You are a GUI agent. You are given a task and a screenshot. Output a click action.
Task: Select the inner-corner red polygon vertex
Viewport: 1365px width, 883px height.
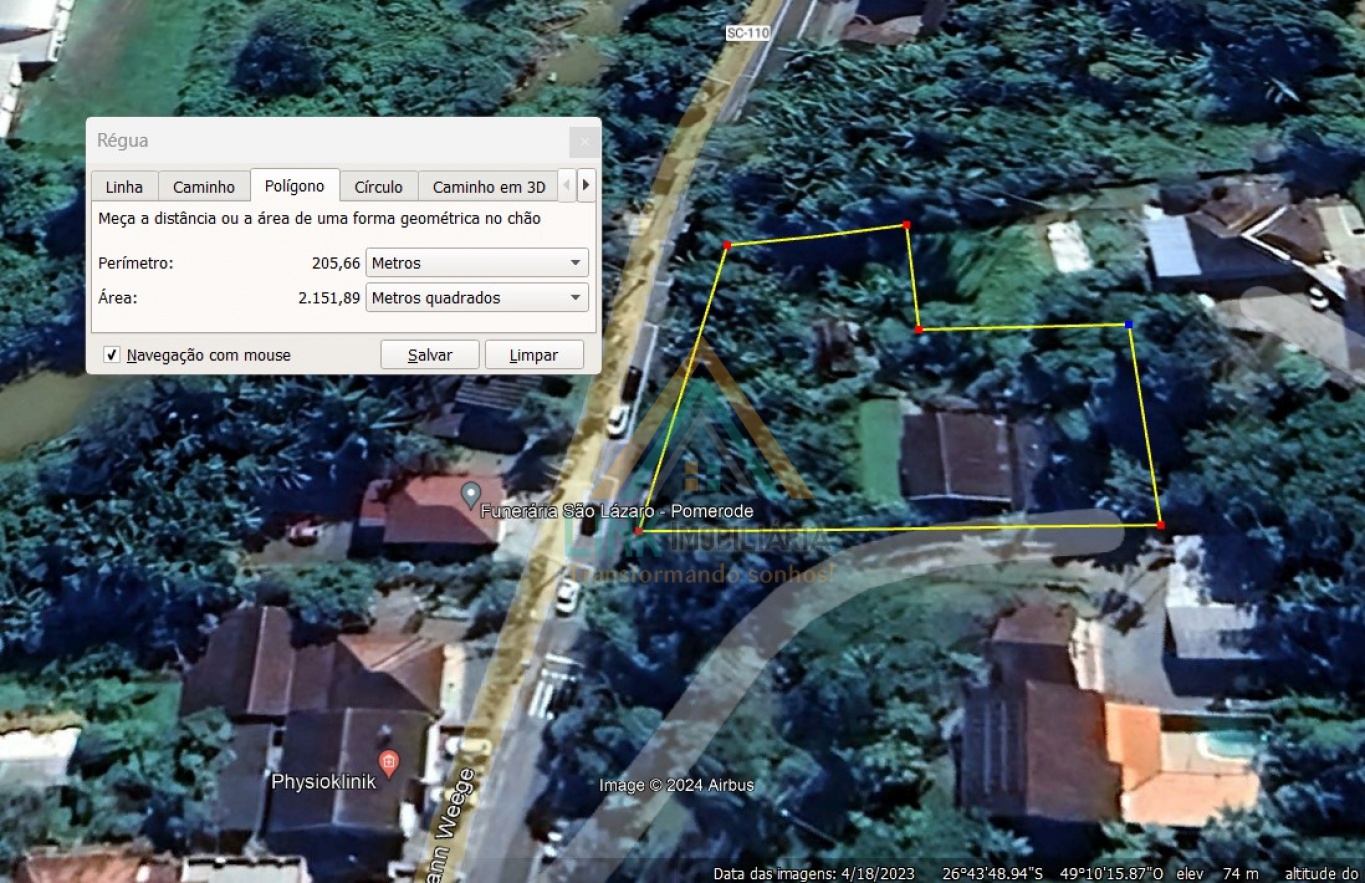[x=919, y=329]
